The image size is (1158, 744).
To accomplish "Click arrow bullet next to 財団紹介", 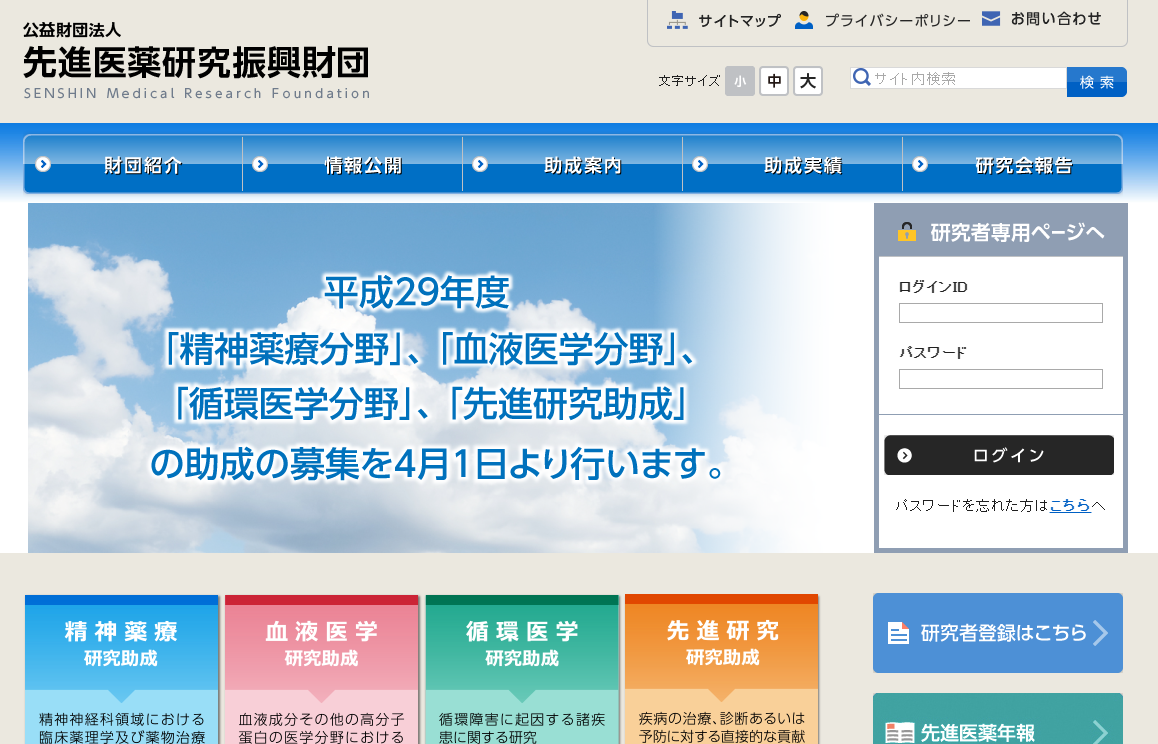I will pyautogui.click(x=43, y=164).
